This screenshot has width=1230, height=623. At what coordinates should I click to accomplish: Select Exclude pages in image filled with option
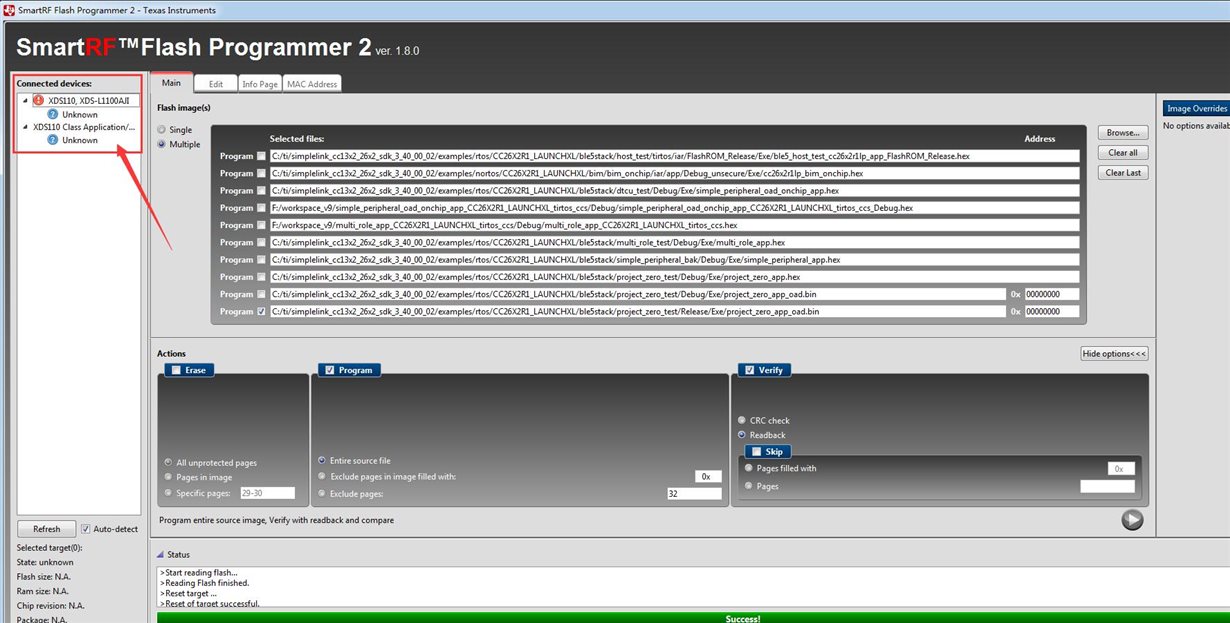click(321, 477)
